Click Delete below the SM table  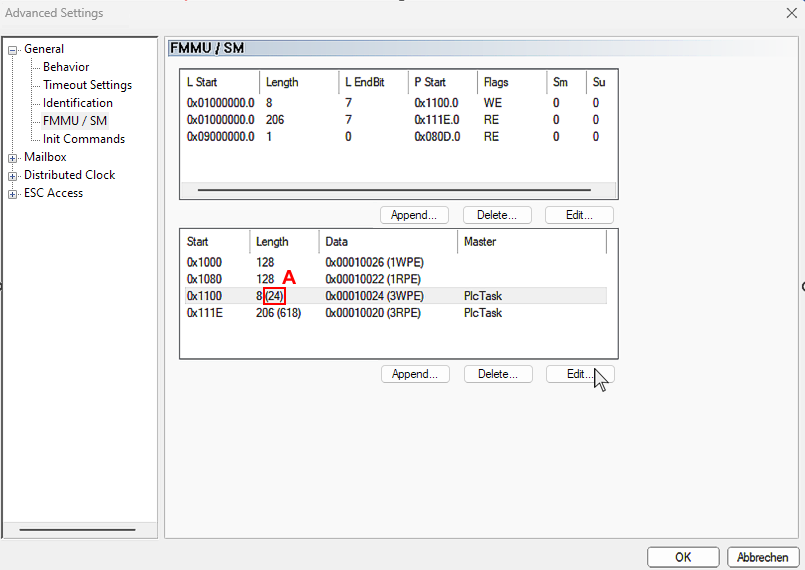pyautogui.click(x=498, y=374)
